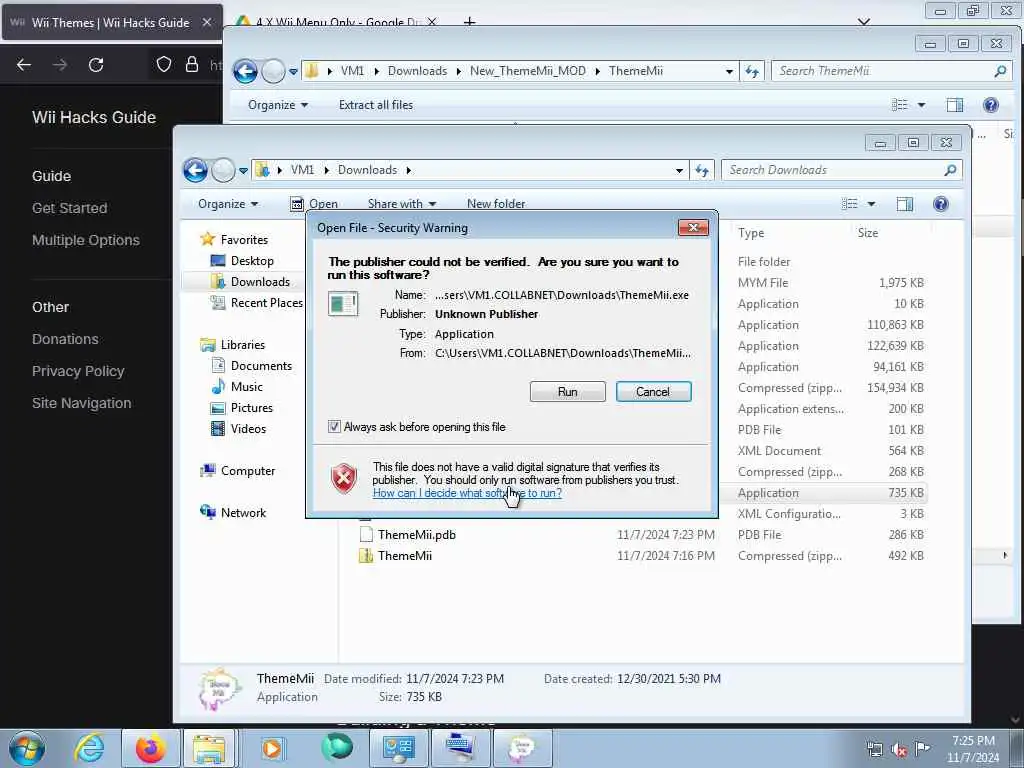Sort files by the Size column
1024x768 pixels.
tap(868, 232)
